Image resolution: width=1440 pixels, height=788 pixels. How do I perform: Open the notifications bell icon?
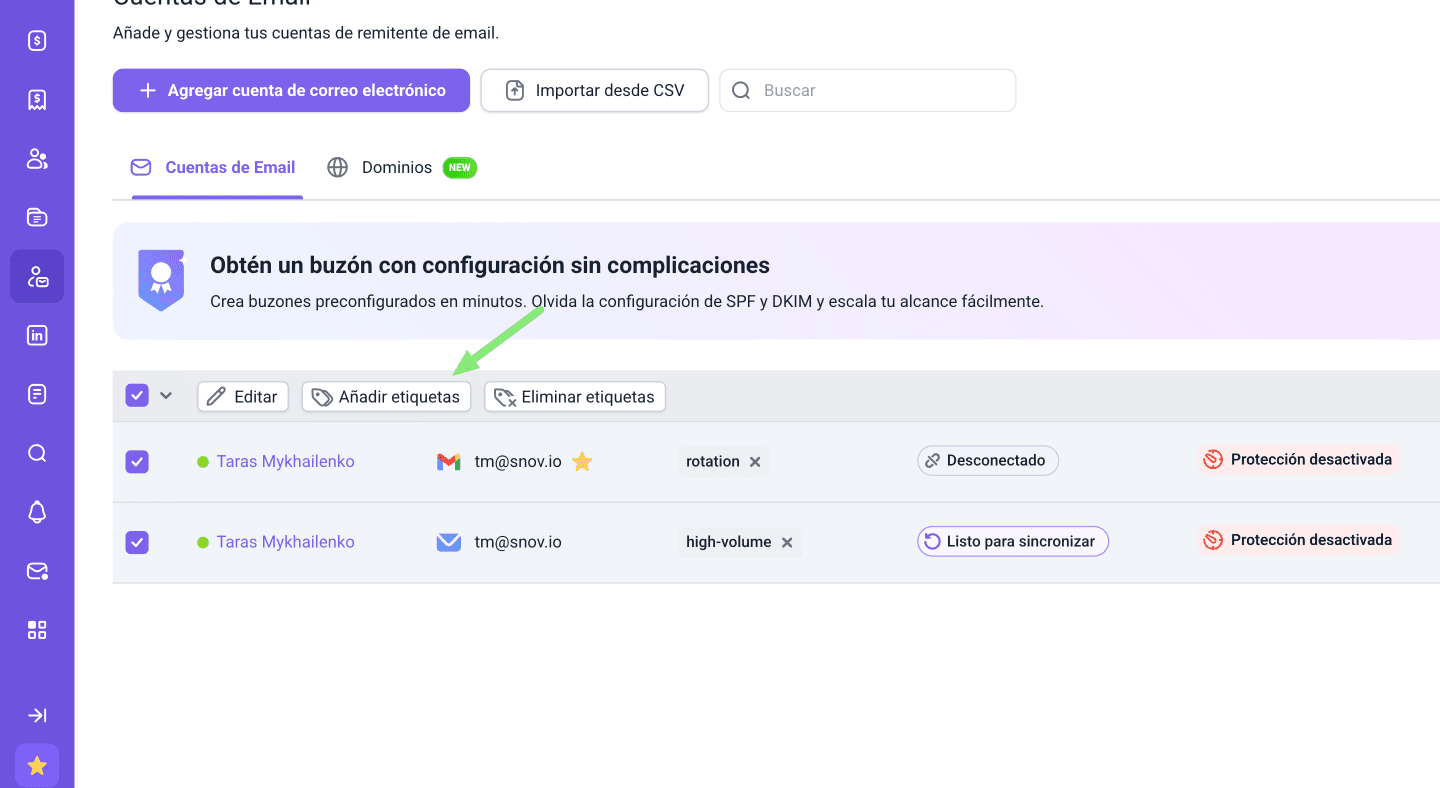click(37, 512)
